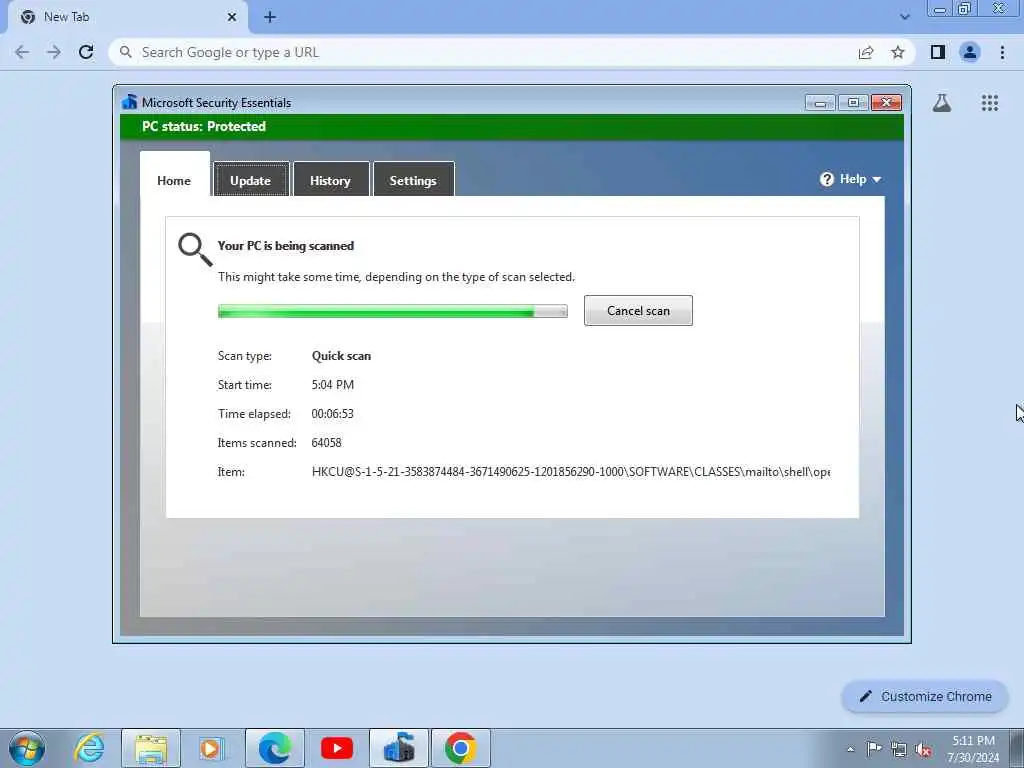Click the Quick scan scan type value
Image resolution: width=1024 pixels, height=768 pixels.
341,356
